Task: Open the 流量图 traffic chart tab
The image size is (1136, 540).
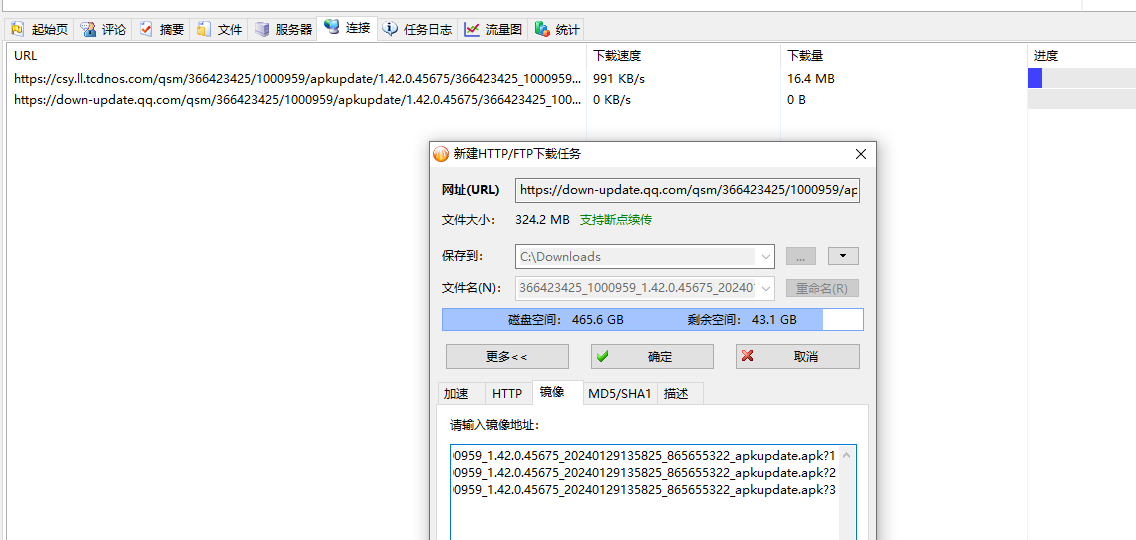Action: pyautogui.click(x=493, y=29)
